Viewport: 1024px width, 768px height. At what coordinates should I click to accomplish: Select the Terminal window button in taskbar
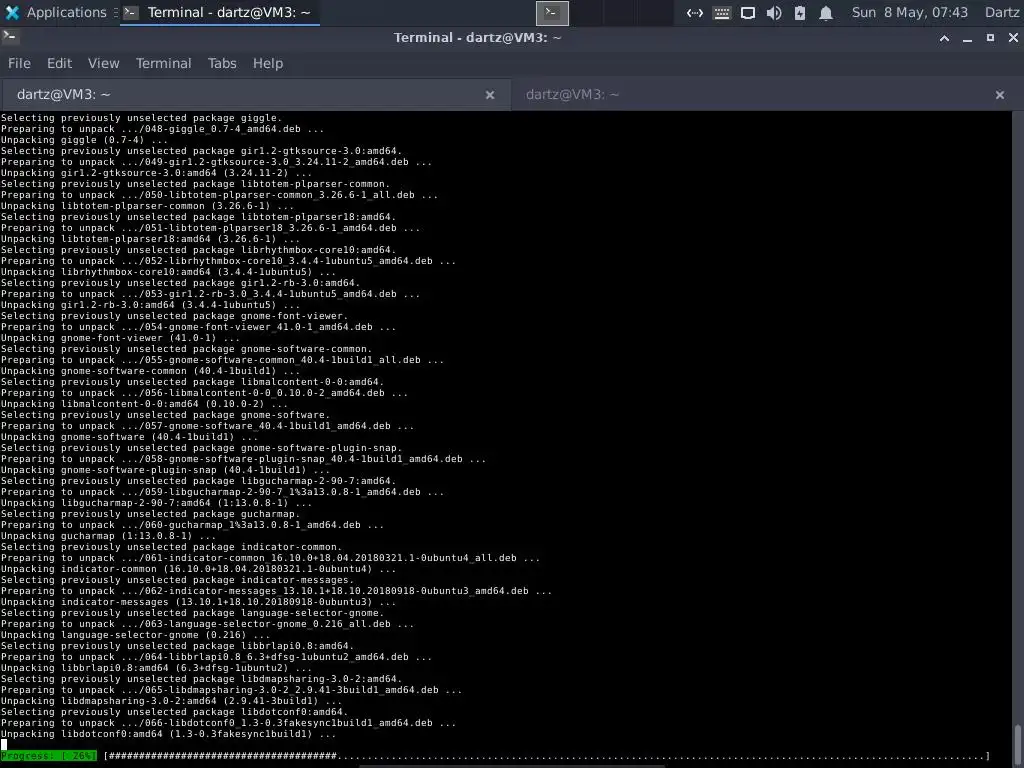tap(220, 12)
